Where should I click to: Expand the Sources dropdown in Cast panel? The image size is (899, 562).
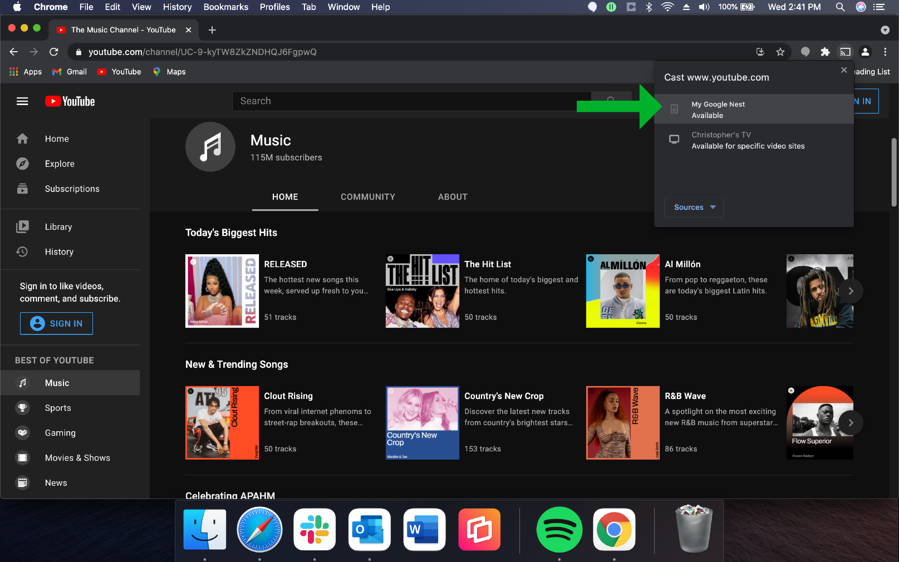tap(694, 207)
